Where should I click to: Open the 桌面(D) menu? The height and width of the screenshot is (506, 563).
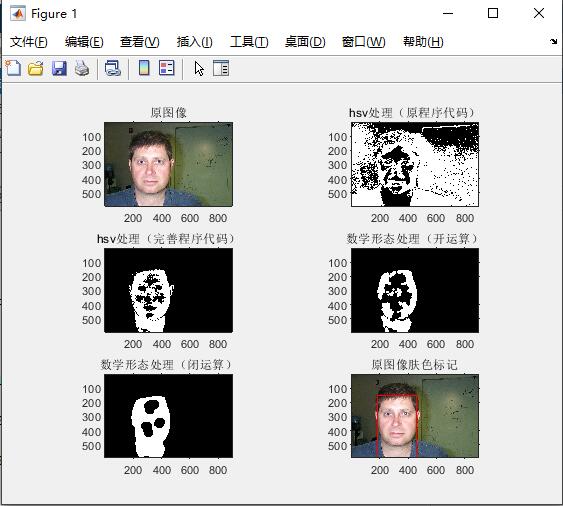(x=305, y=42)
